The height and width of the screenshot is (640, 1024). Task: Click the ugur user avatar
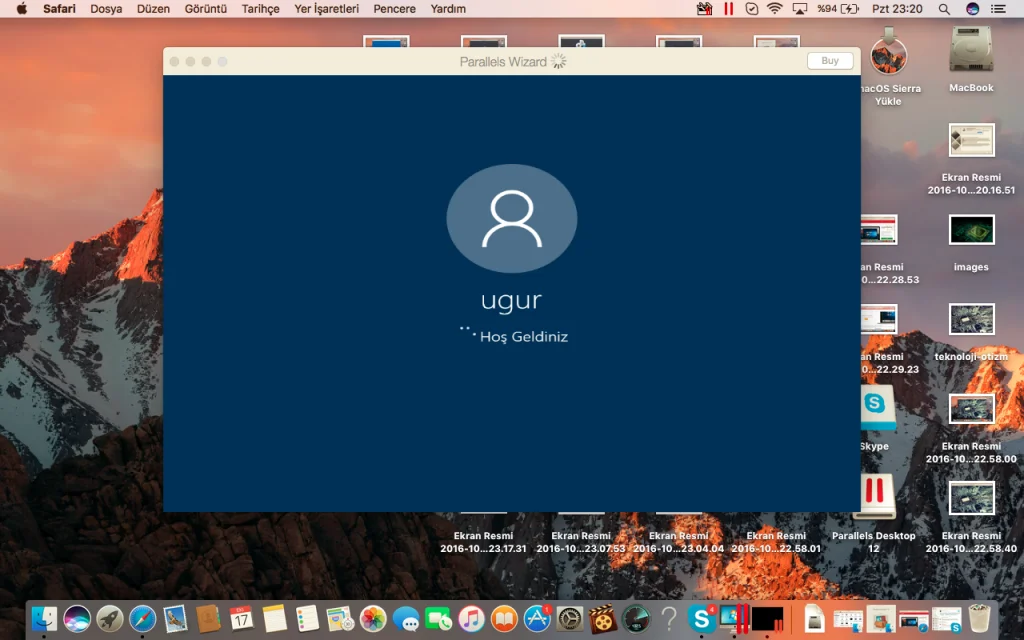coord(511,219)
